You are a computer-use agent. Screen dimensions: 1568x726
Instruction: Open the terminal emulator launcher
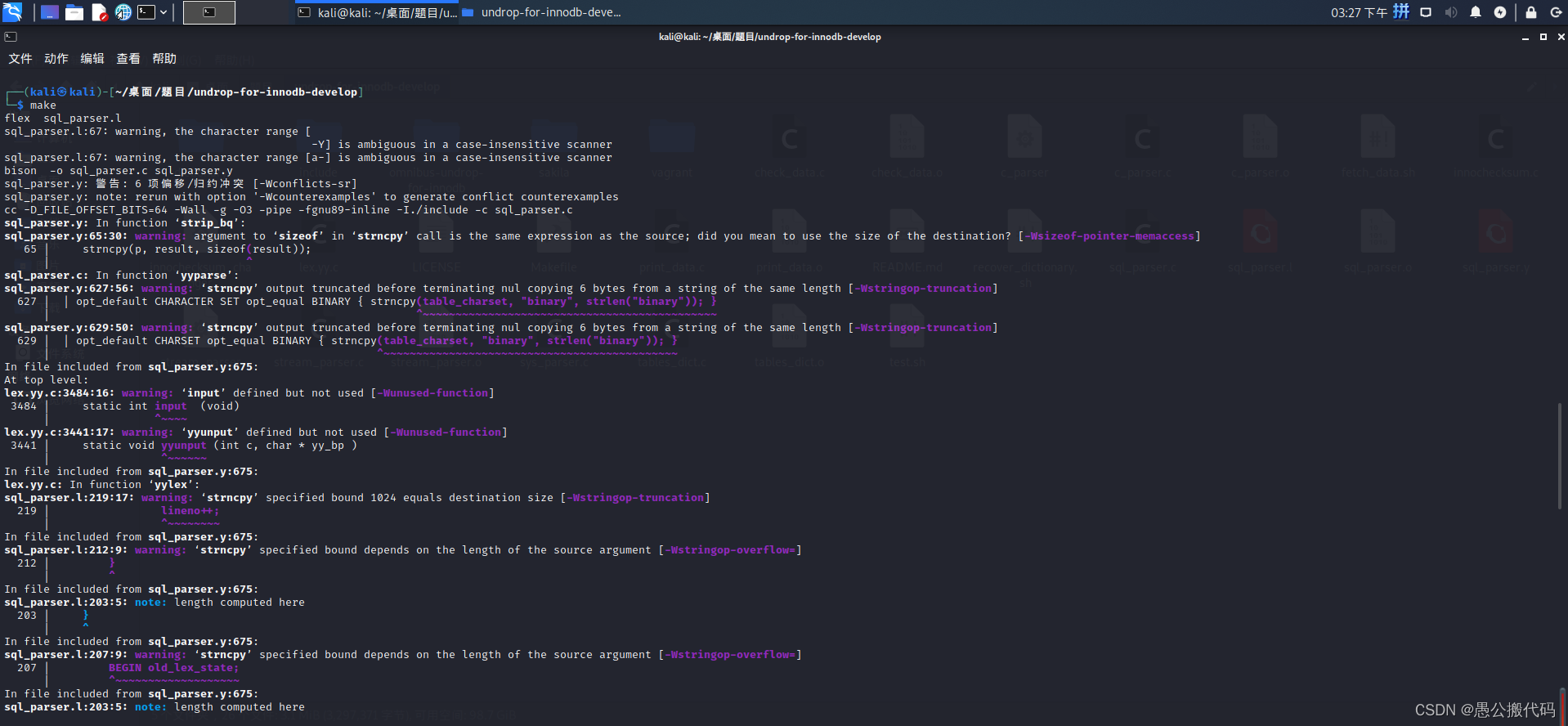pyautogui.click(x=146, y=12)
